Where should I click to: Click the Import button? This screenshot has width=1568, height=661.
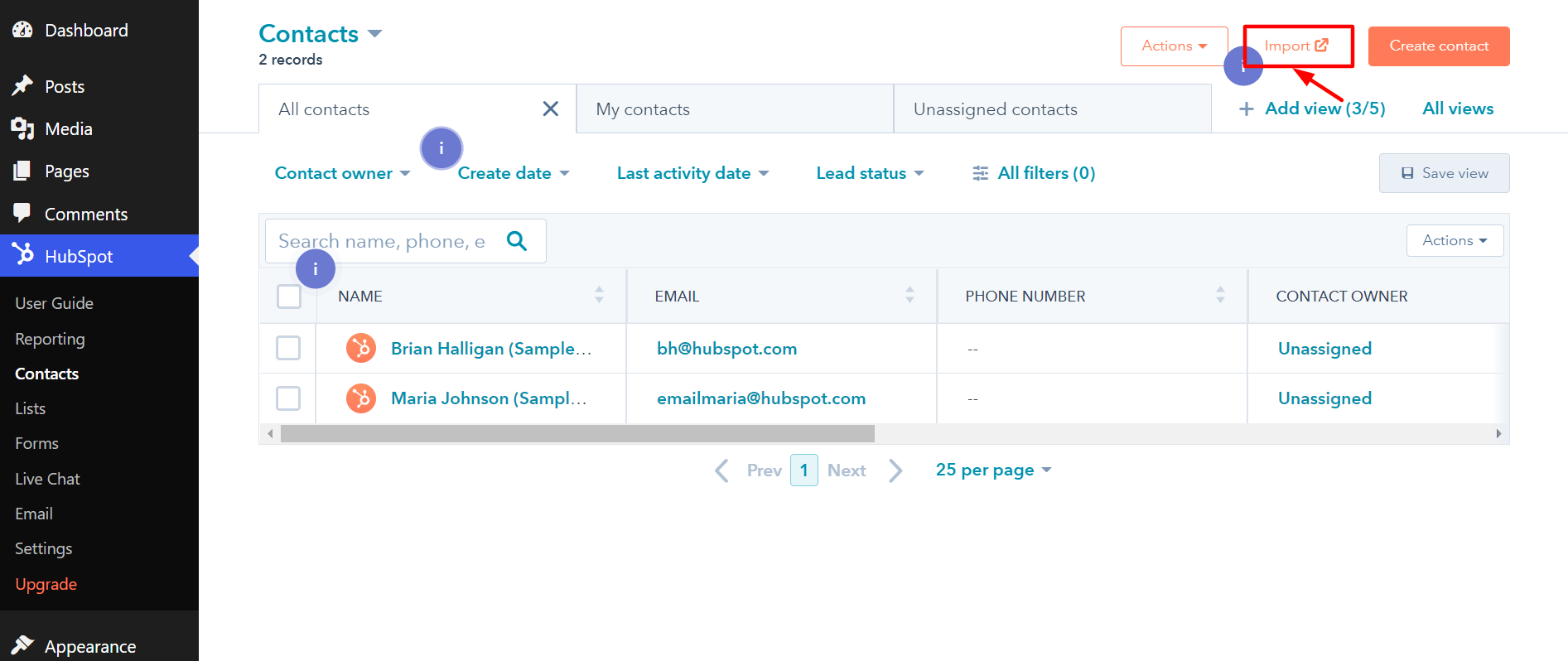click(x=1296, y=46)
